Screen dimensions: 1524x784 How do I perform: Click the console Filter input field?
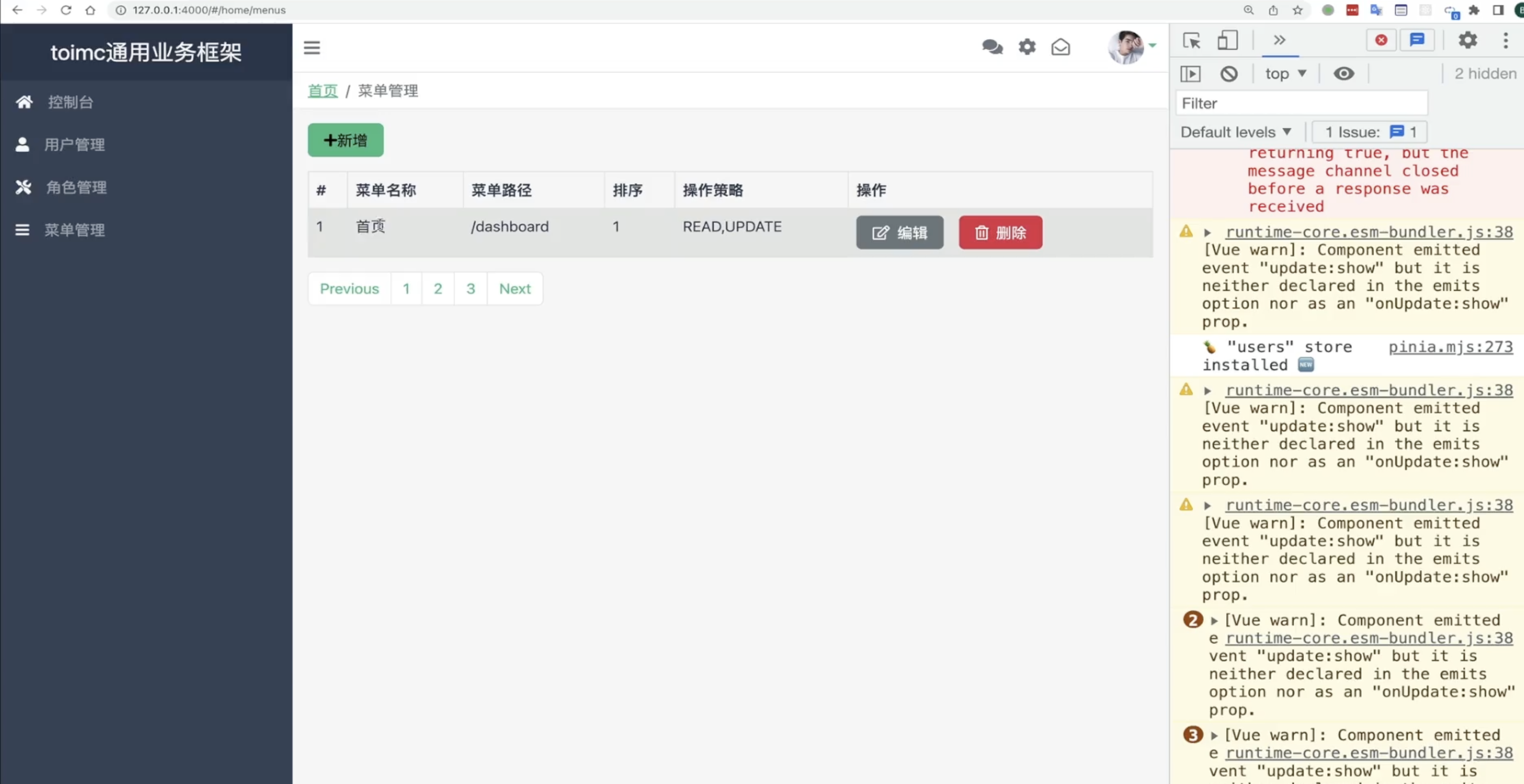pos(1301,104)
